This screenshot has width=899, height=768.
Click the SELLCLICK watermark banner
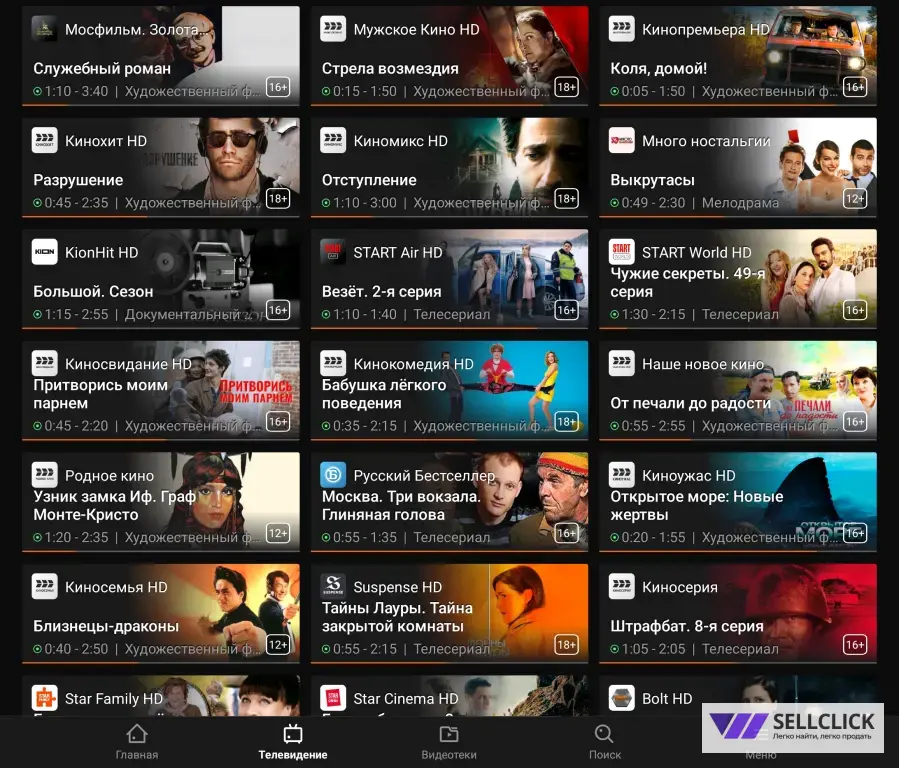coord(792,728)
